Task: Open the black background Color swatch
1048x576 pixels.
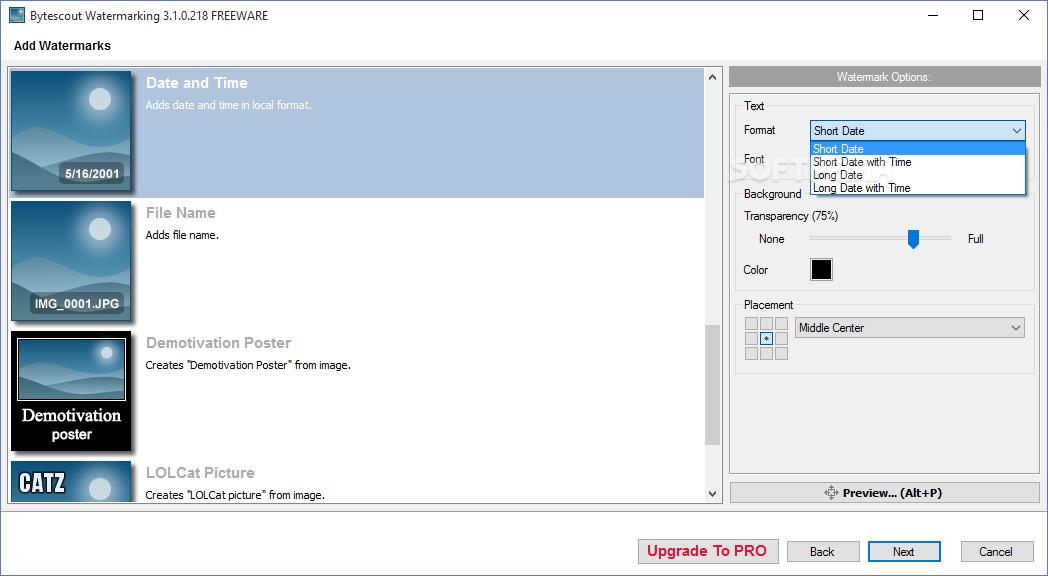Action: [x=821, y=269]
